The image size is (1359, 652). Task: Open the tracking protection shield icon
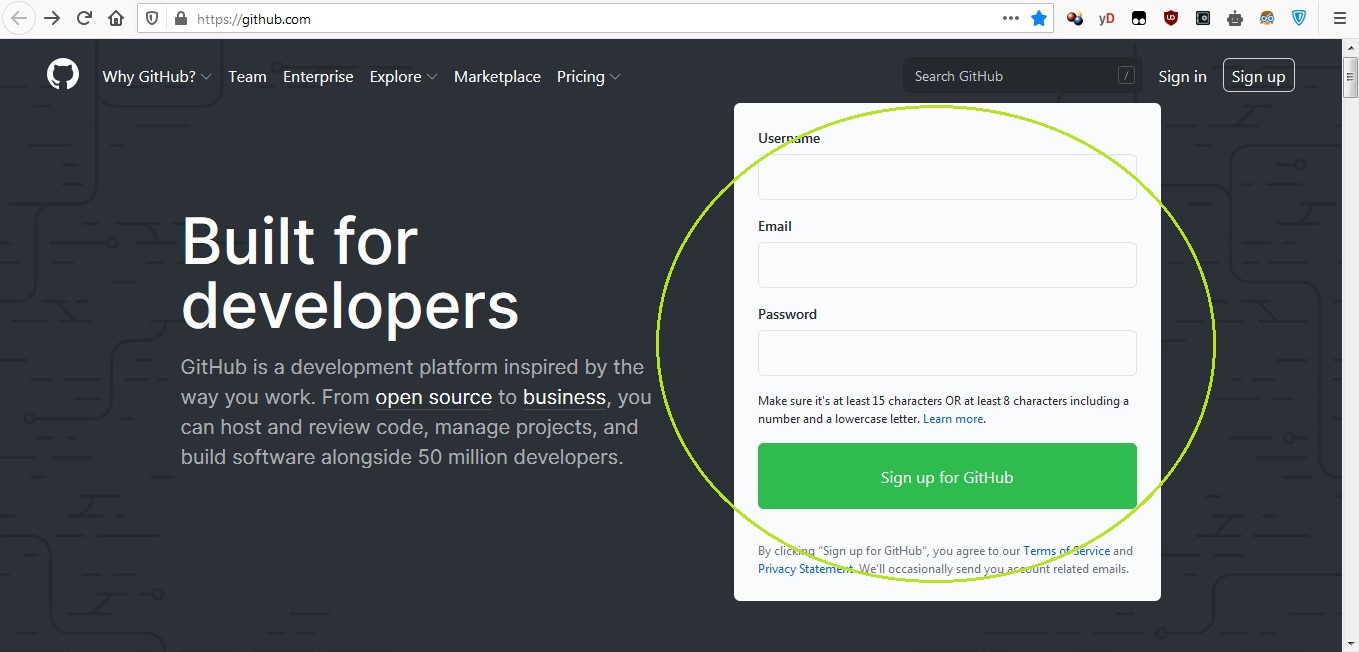click(x=152, y=18)
